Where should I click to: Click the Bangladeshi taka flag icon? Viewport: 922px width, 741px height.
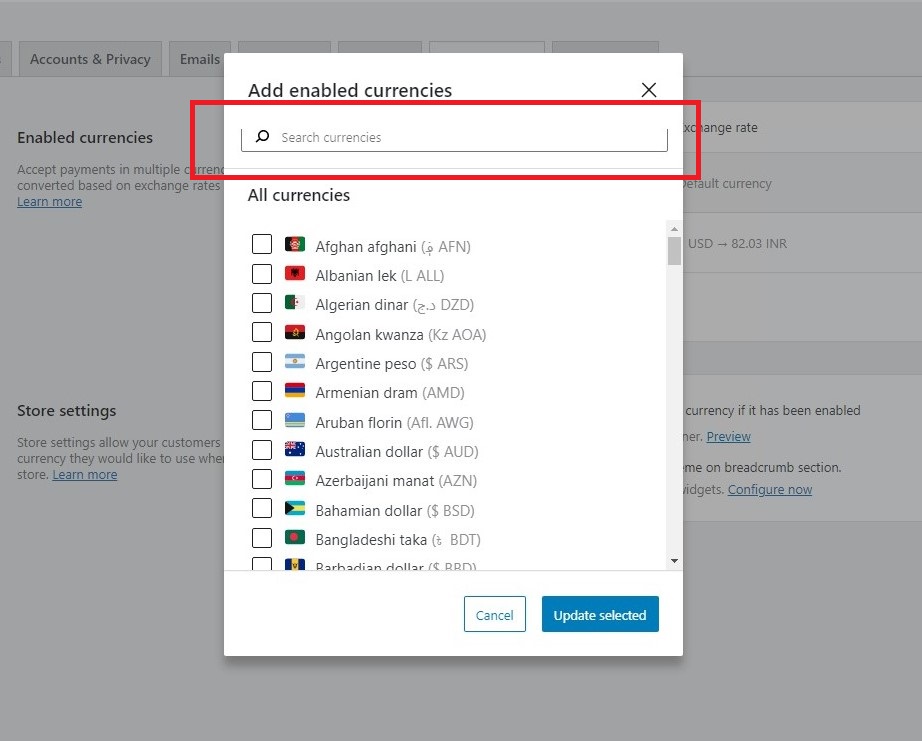pyautogui.click(x=294, y=539)
